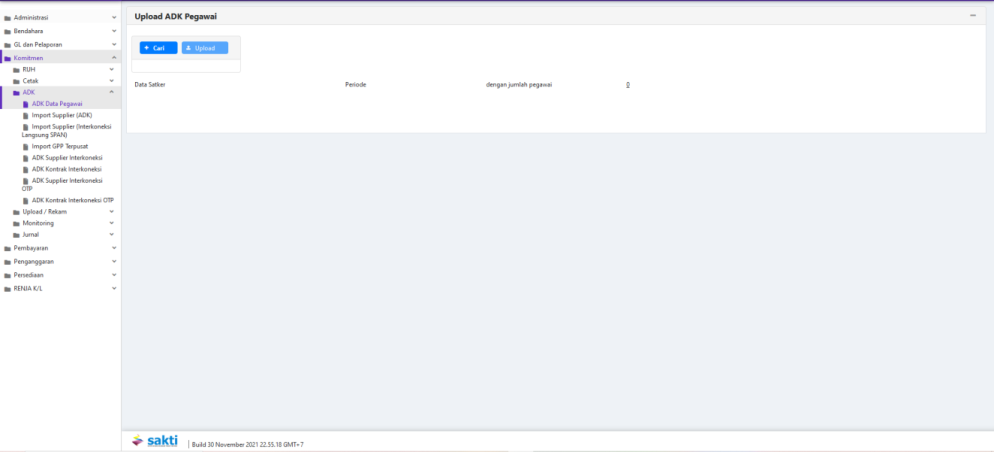The height and width of the screenshot is (452, 994).
Task: Expand the Pembayaran menu chevron
Action: [114, 247]
